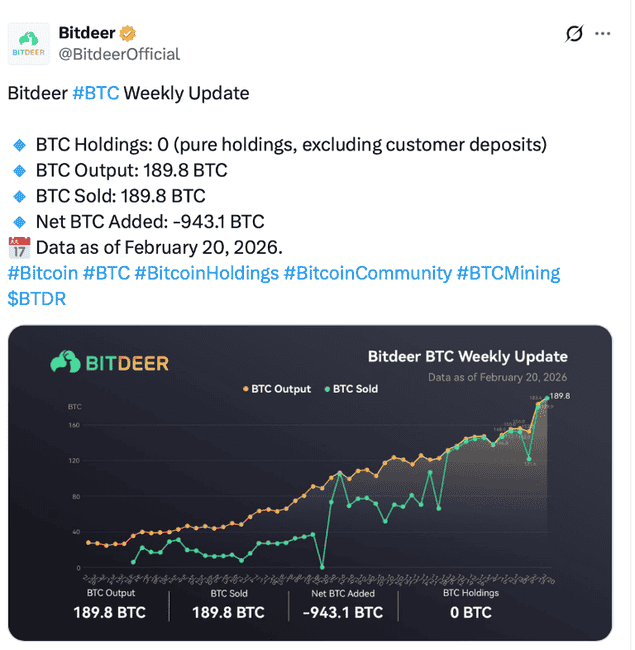The height and width of the screenshot is (650, 635).
Task: Click the 189.8 data point label on chart
Action: click(560, 396)
